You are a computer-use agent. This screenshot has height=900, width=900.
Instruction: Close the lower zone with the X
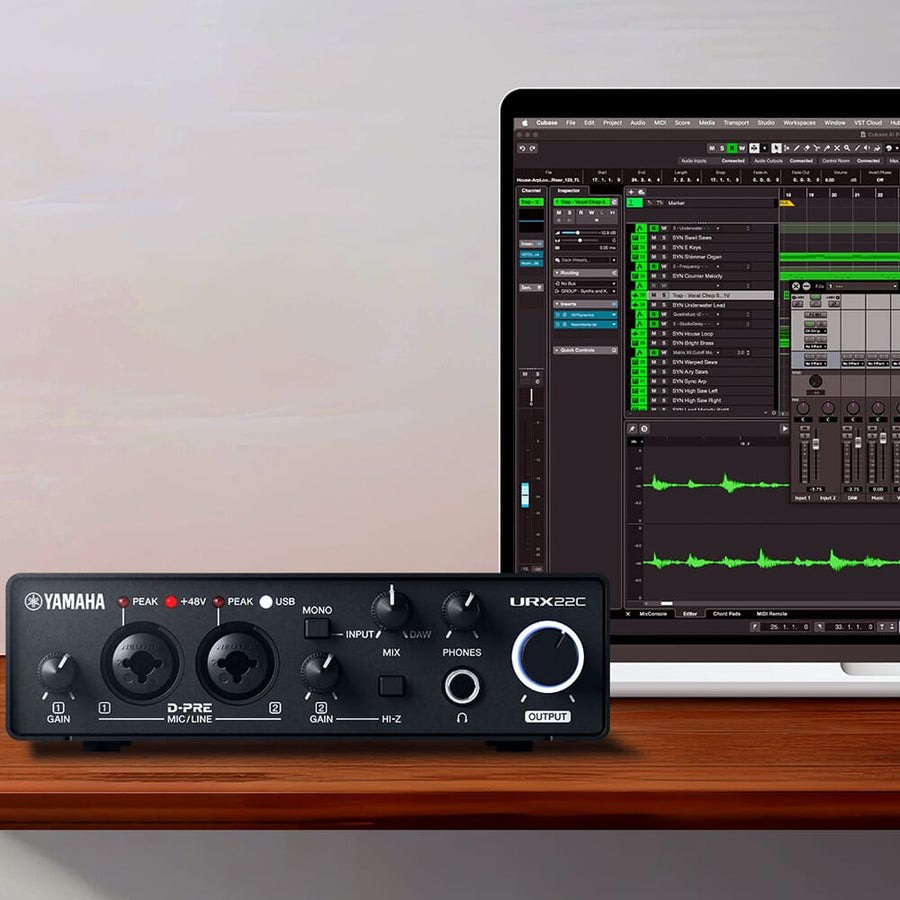(x=628, y=614)
